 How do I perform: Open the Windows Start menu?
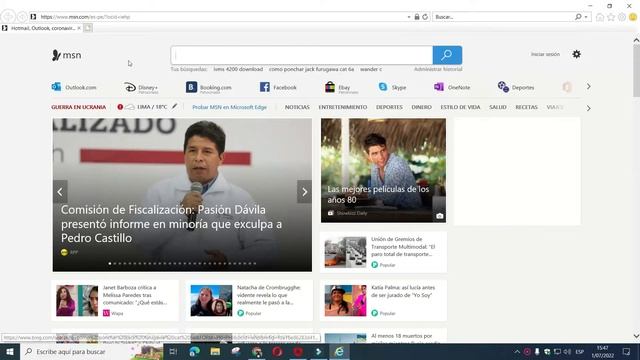(x=10, y=351)
